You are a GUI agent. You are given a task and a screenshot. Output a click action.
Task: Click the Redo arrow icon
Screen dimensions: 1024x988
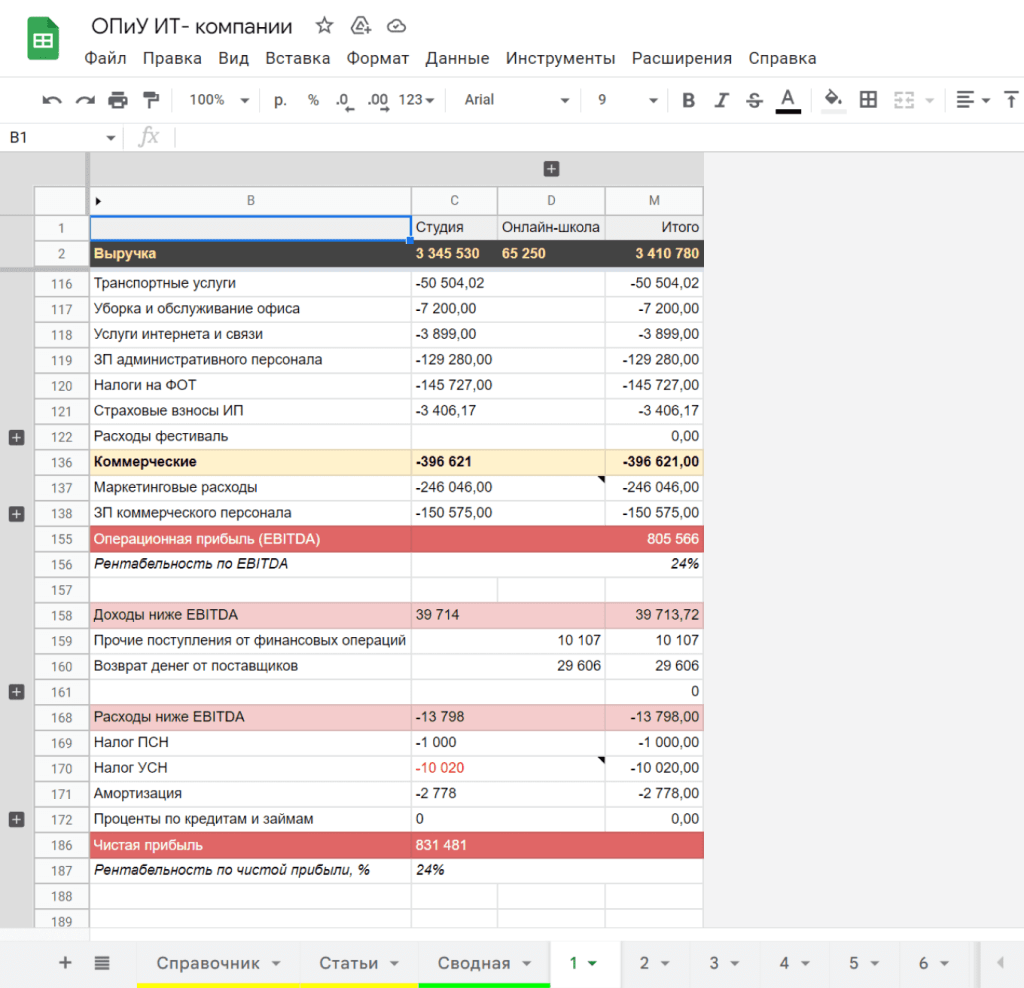(85, 100)
